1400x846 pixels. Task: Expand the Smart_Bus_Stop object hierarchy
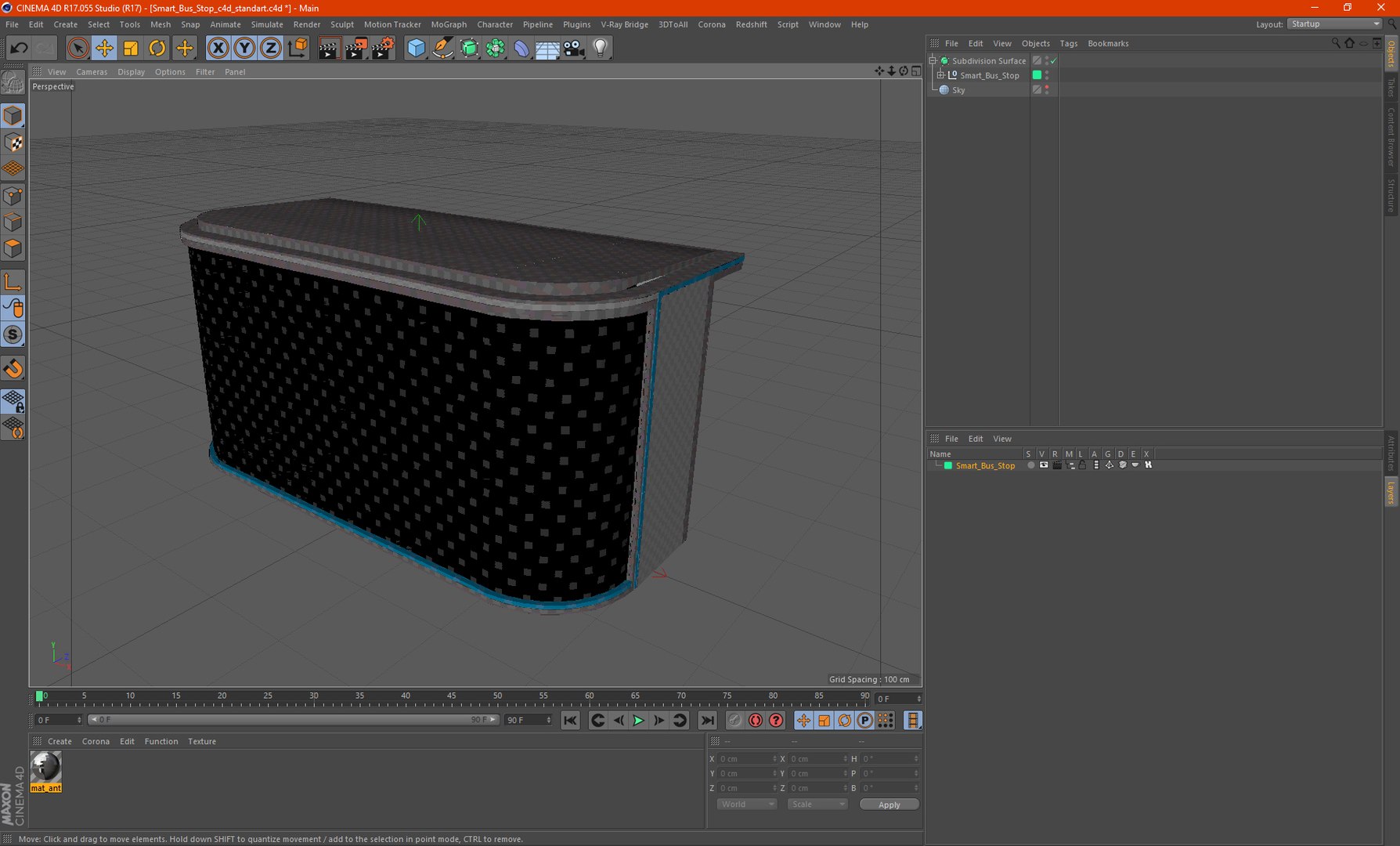pyautogui.click(x=940, y=75)
